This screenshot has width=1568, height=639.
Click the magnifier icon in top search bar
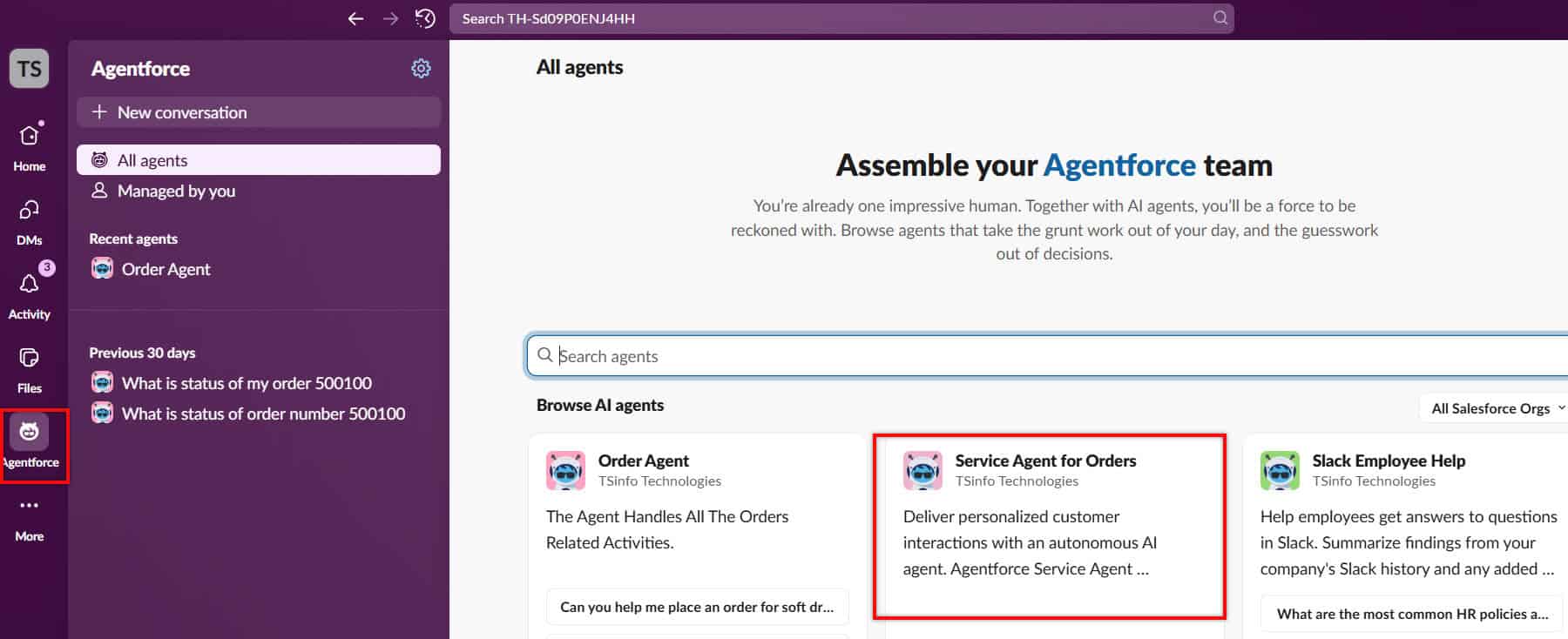[x=1220, y=17]
